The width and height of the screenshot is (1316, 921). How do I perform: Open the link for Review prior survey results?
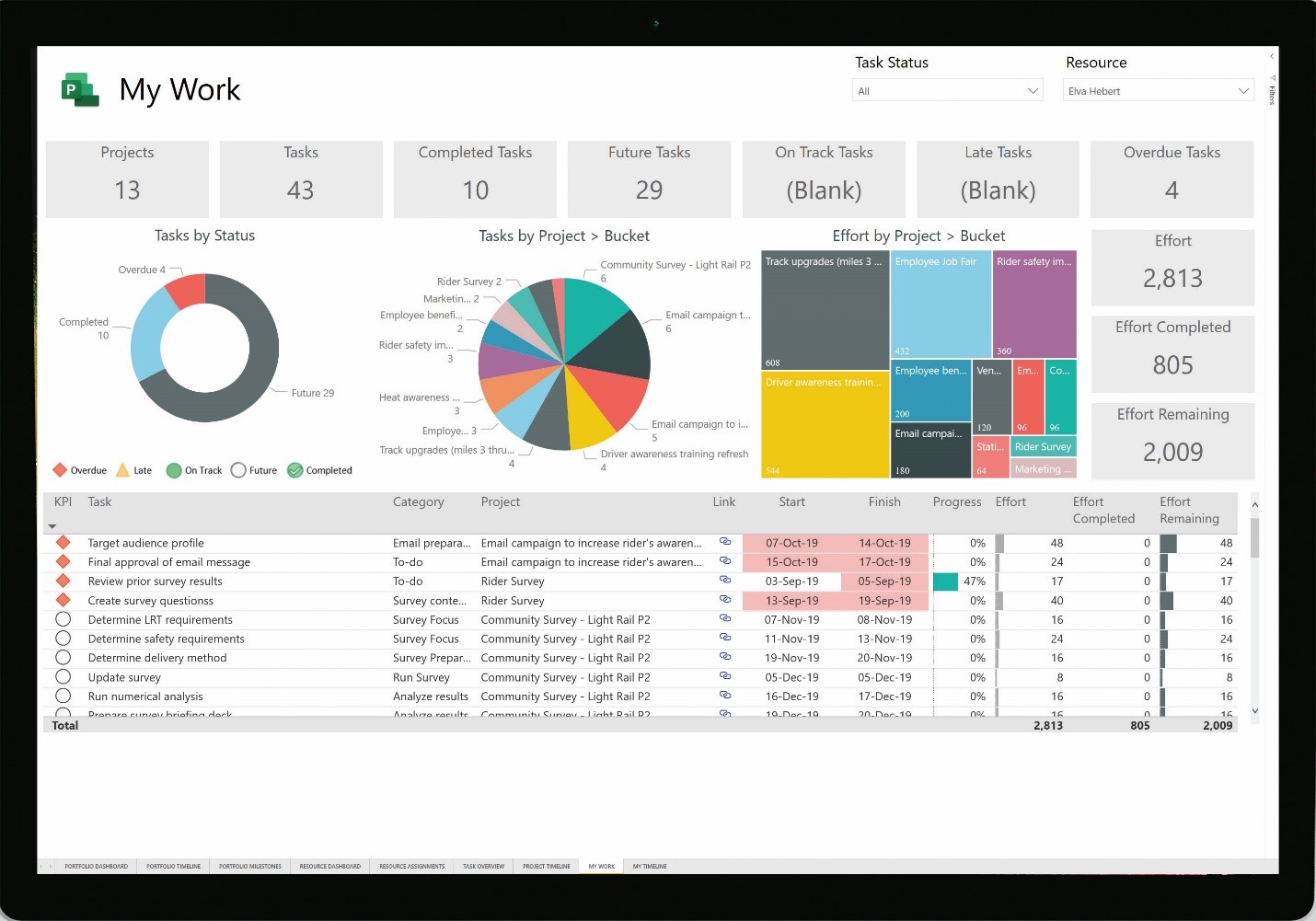tap(724, 581)
